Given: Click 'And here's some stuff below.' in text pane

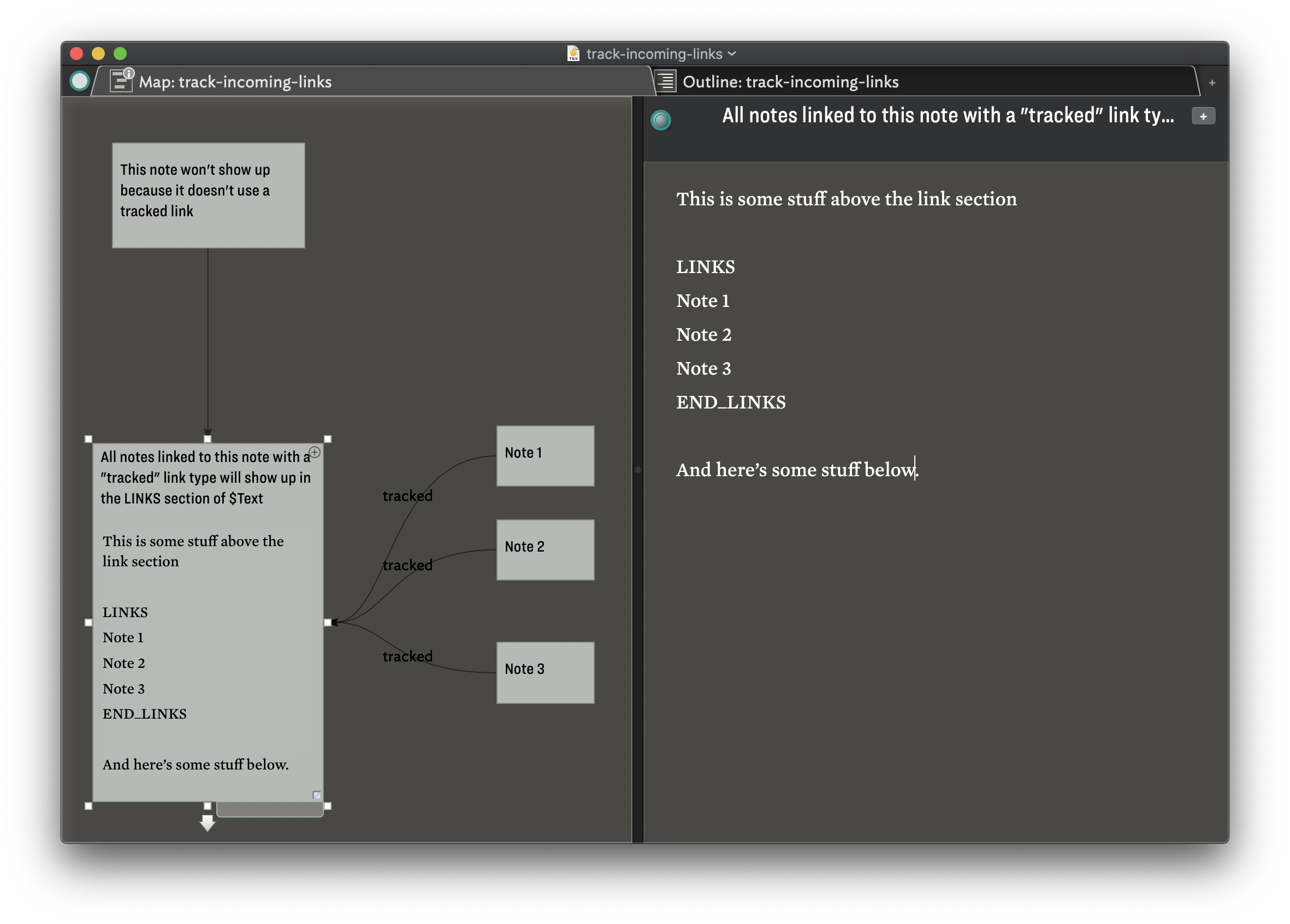Looking at the screenshot, I should (x=797, y=470).
